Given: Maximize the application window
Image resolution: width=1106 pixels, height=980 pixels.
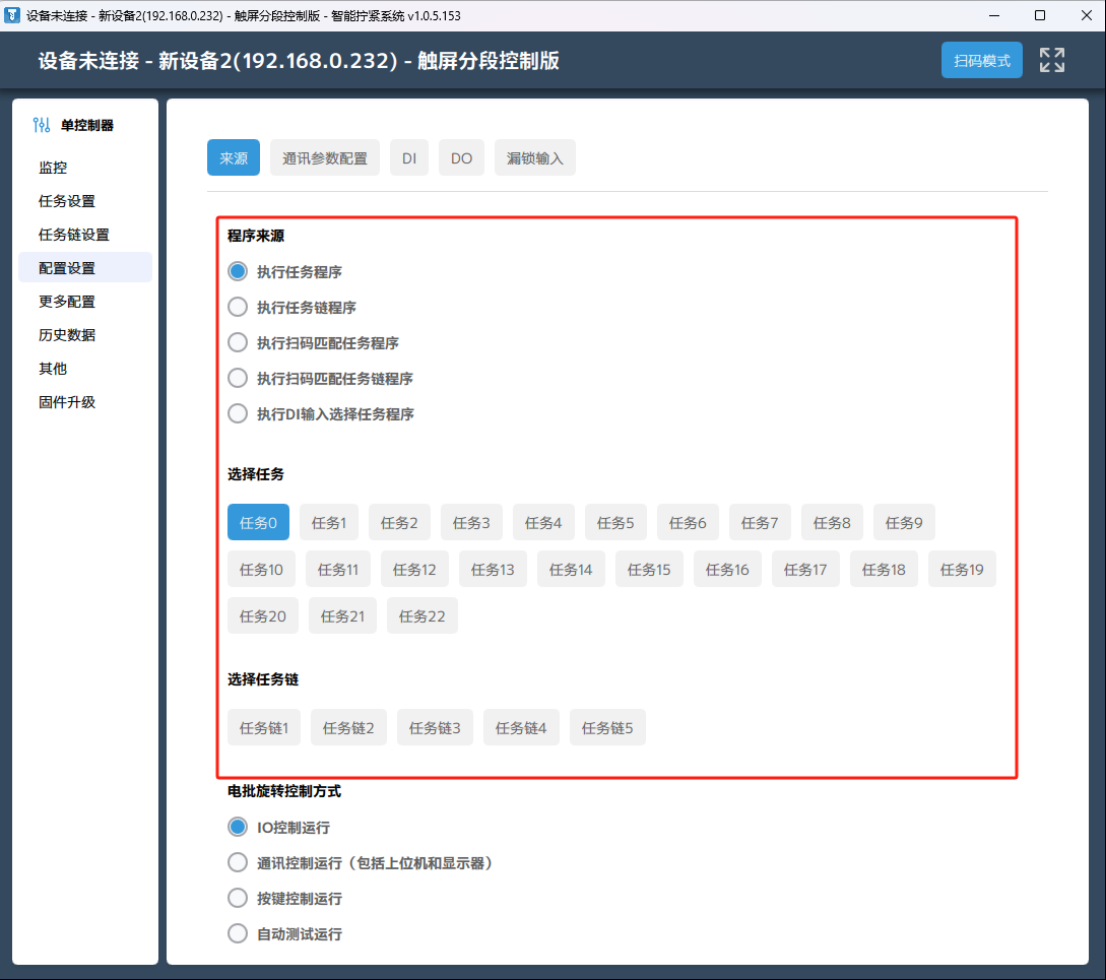Looking at the screenshot, I should [x=1040, y=15].
